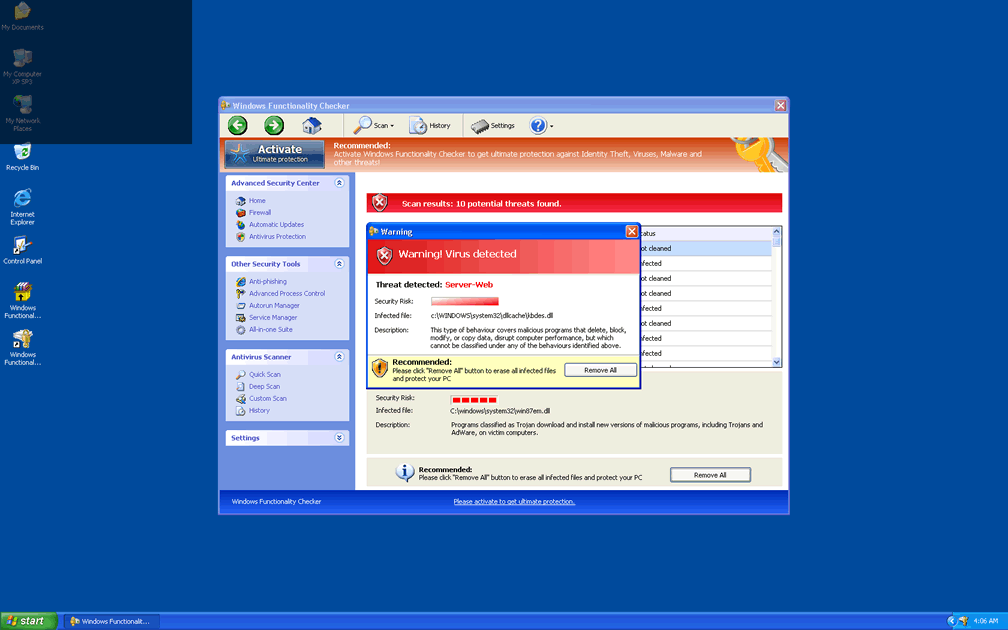Click the home icon in toolbar
The width and height of the screenshot is (1008, 630).
(x=312, y=125)
